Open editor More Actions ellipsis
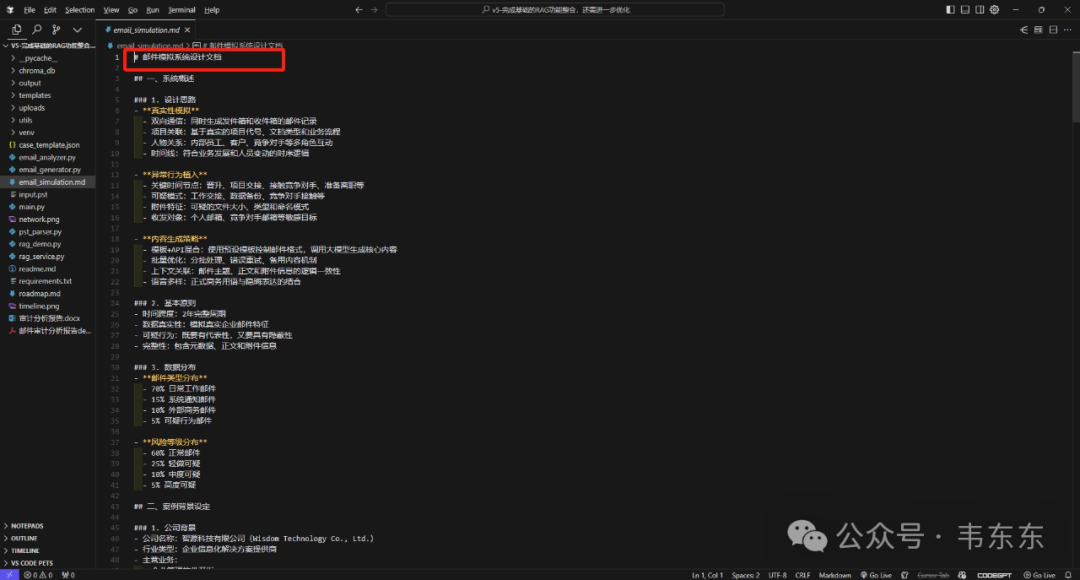Image resolution: width=1080 pixels, height=580 pixels. [x=1068, y=30]
